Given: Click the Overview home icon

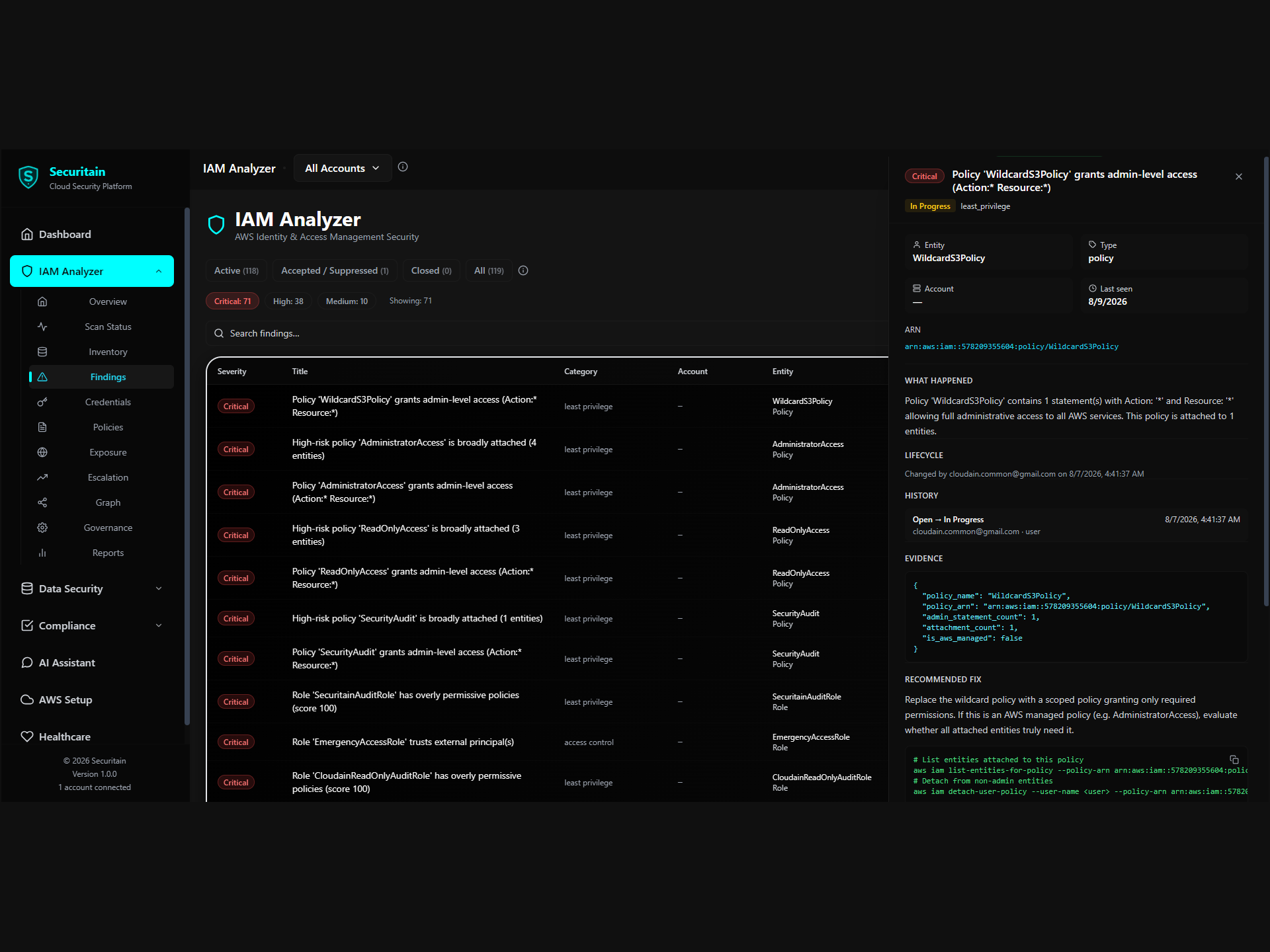Looking at the screenshot, I should click(x=42, y=301).
